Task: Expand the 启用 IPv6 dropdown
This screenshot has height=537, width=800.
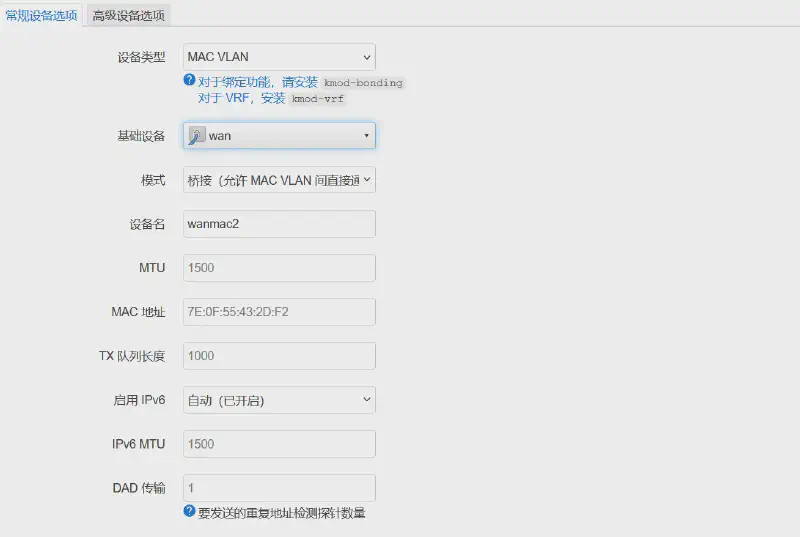Action: (x=279, y=400)
